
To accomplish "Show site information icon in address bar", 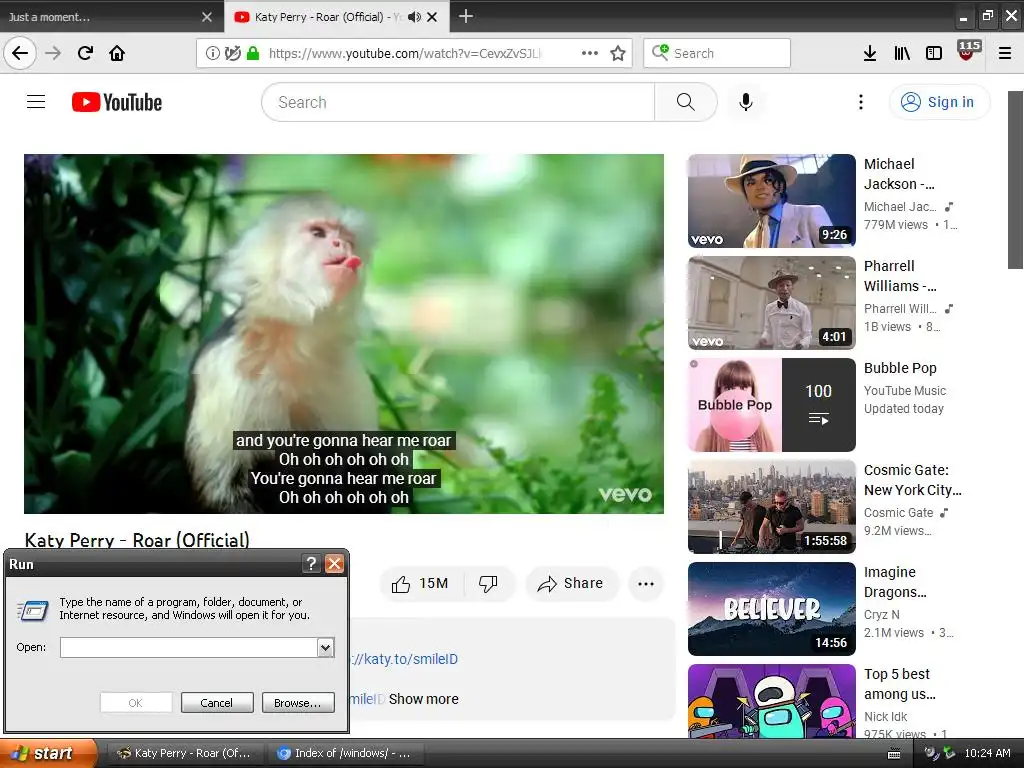I will point(212,53).
